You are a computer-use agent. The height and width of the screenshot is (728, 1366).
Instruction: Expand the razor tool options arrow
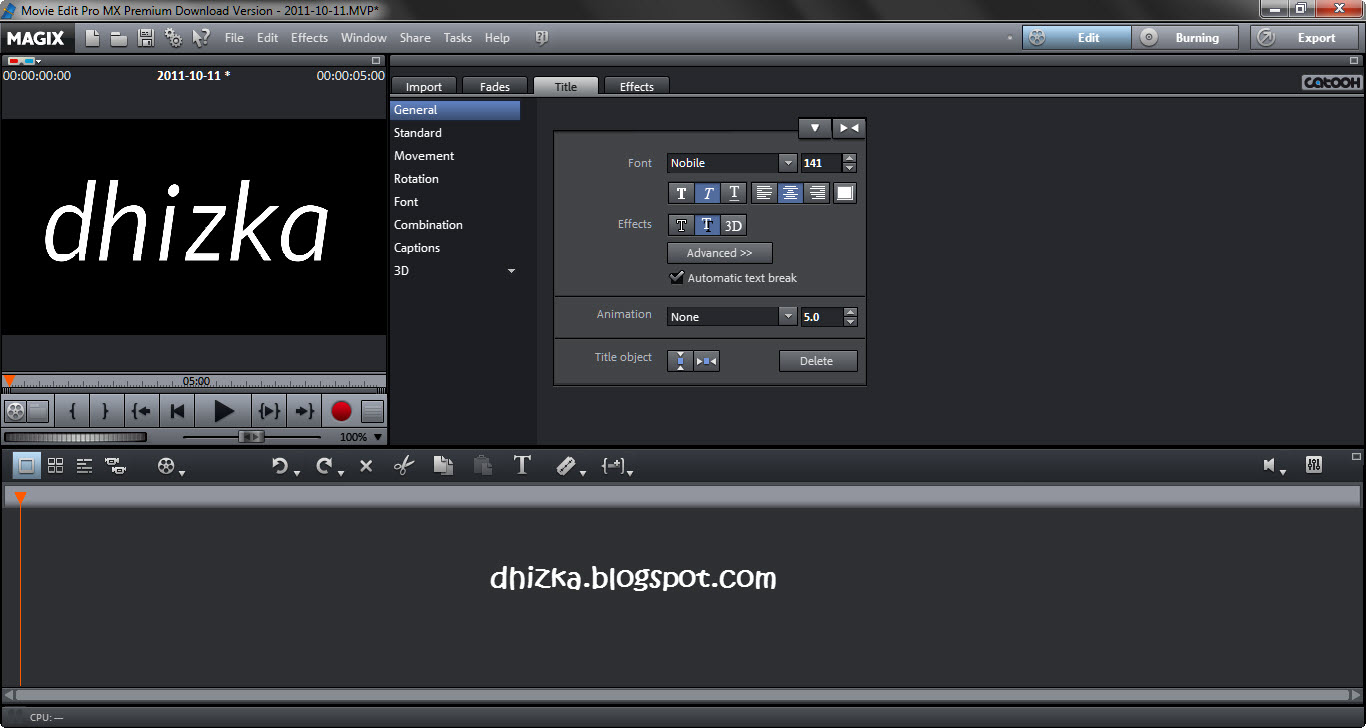[582, 472]
